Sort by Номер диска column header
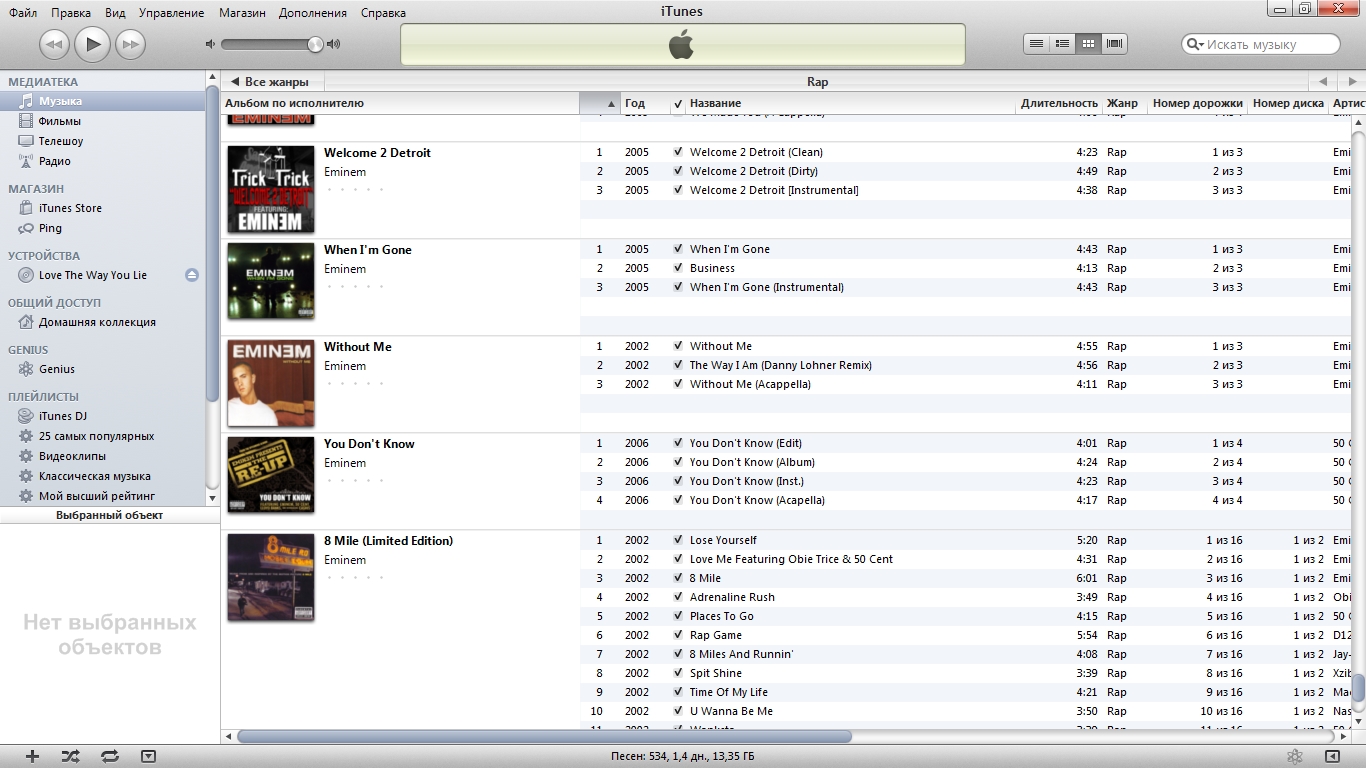This screenshot has width=1366, height=768. coord(1288,103)
